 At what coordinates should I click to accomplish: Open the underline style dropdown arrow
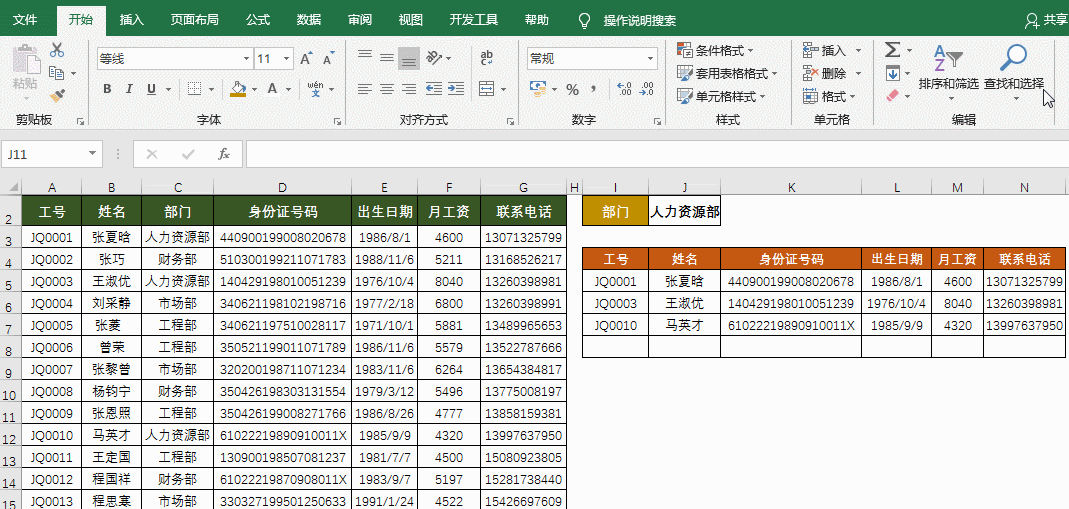[168, 89]
